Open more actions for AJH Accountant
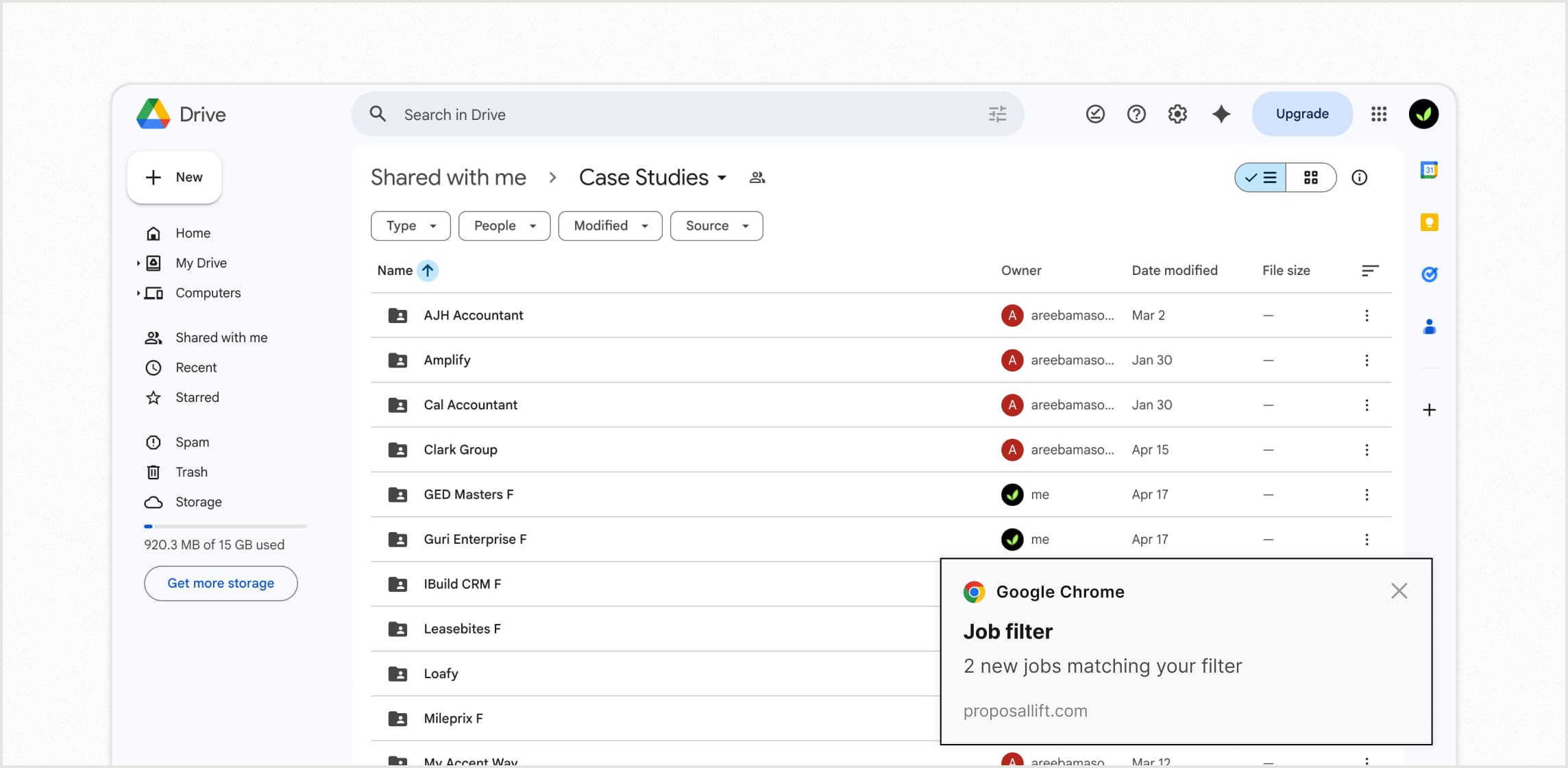 [x=1367, y=315]
